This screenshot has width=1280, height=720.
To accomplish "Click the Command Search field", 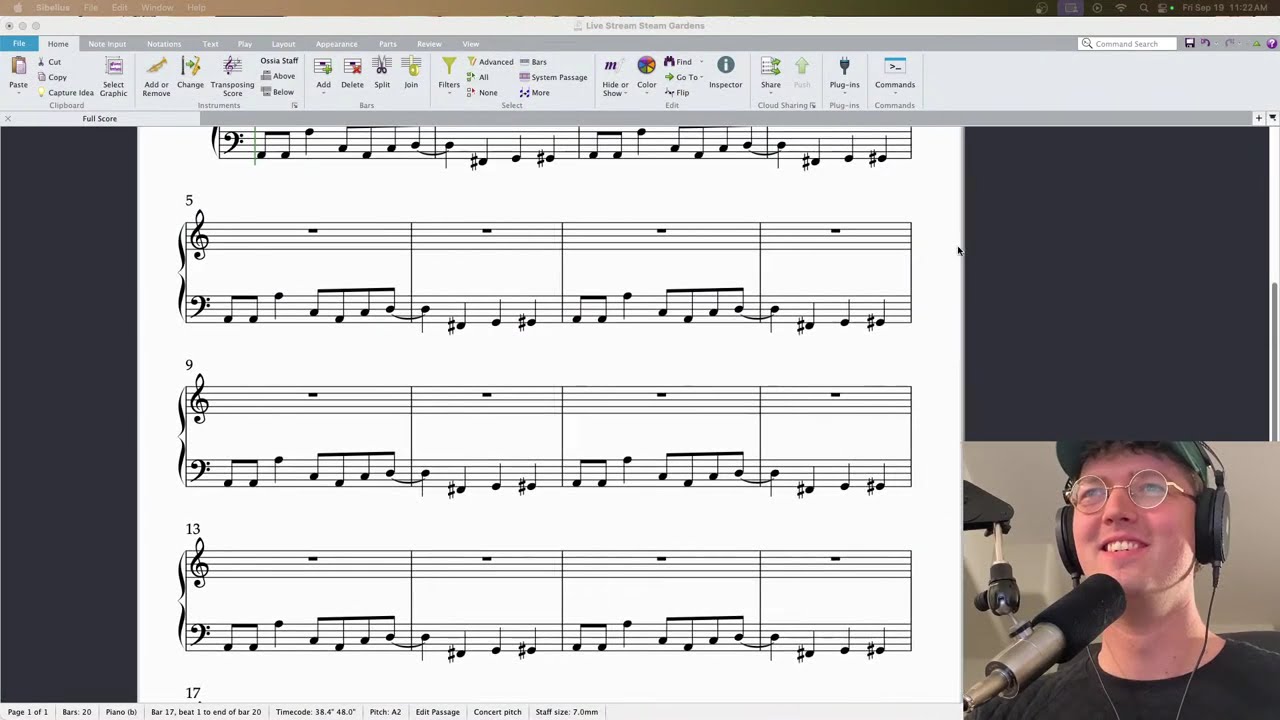I will tap(1127, 44).
